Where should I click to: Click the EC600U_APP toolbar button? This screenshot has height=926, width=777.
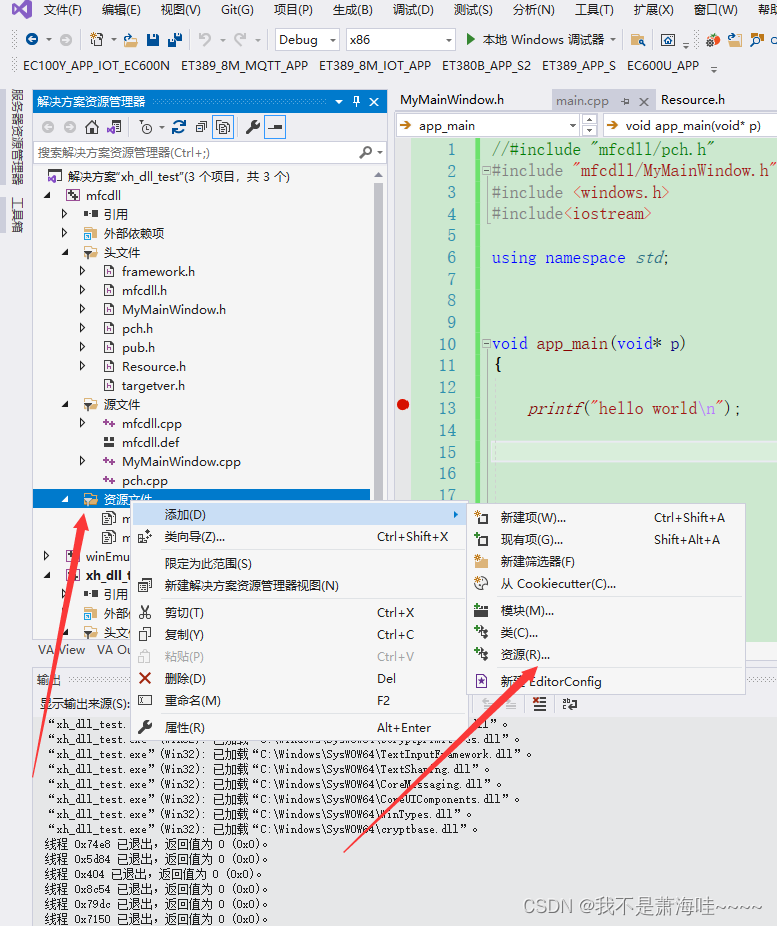(663, 66)
